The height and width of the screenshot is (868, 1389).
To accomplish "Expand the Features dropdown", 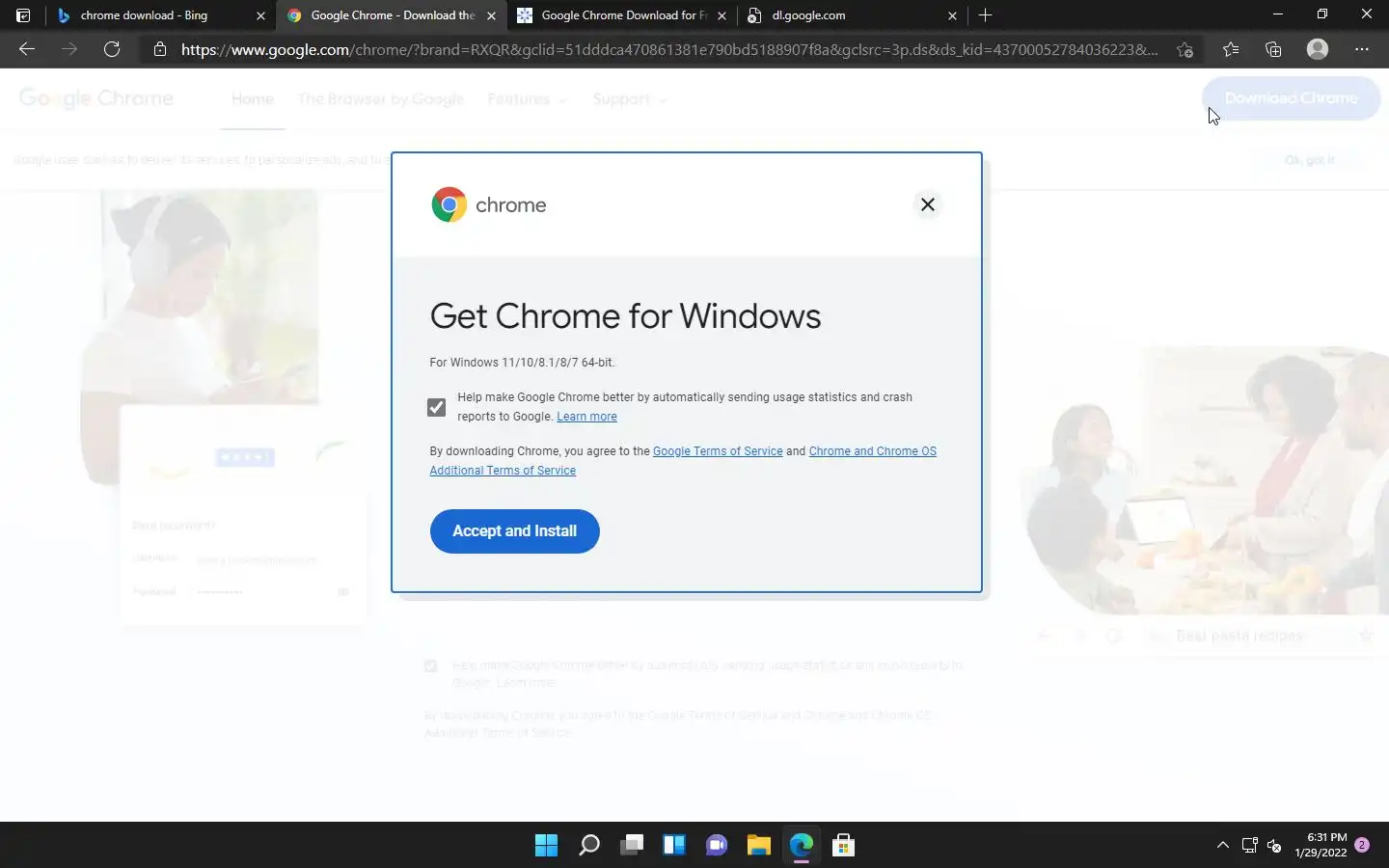I will point(527,99).
